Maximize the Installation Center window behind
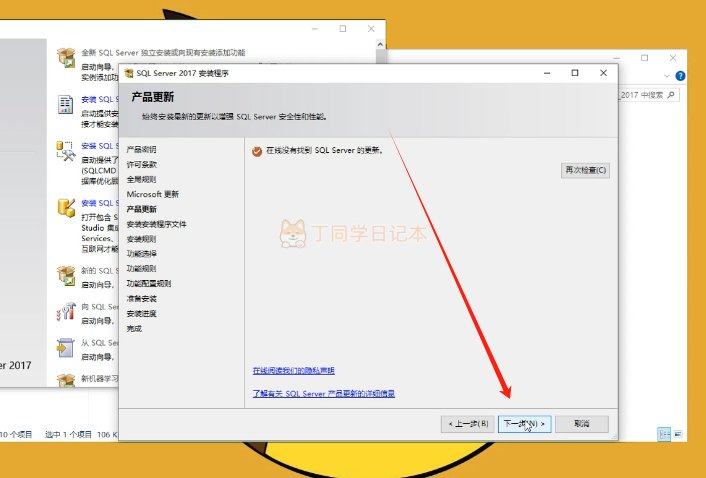Image resolution: width=706 pixels, height=478 pixels. click(343, 29)
